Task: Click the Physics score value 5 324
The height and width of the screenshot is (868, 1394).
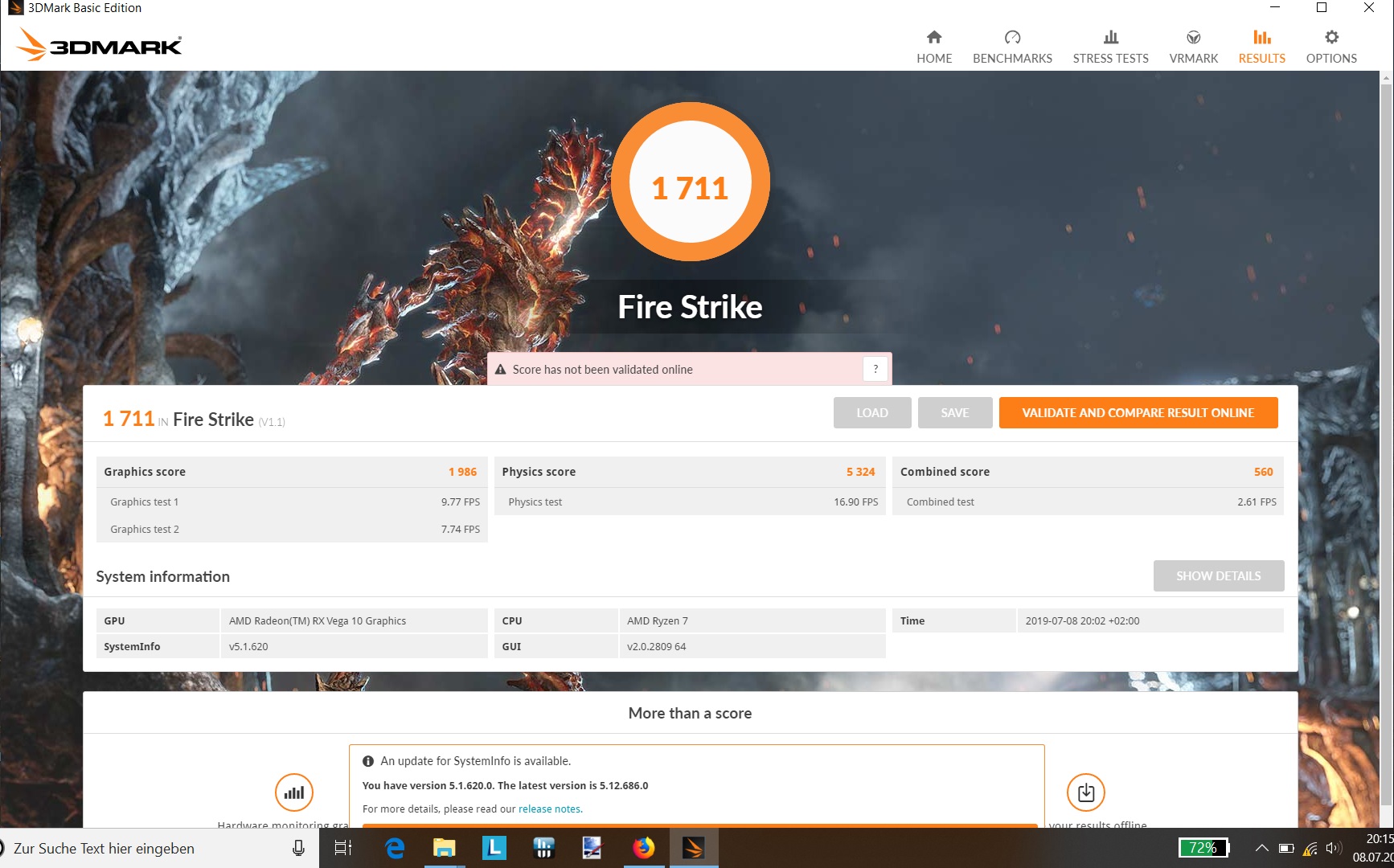Action: click(x=860, y=472)
